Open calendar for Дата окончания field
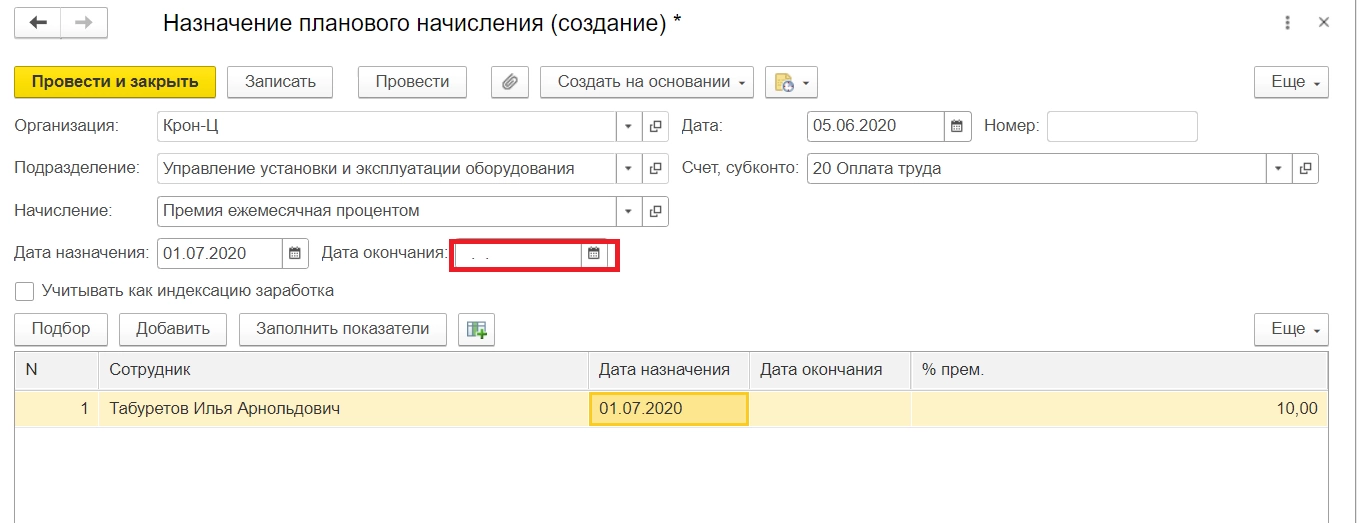The width and height of the screenshot is (1361, 523). (593, 254)
